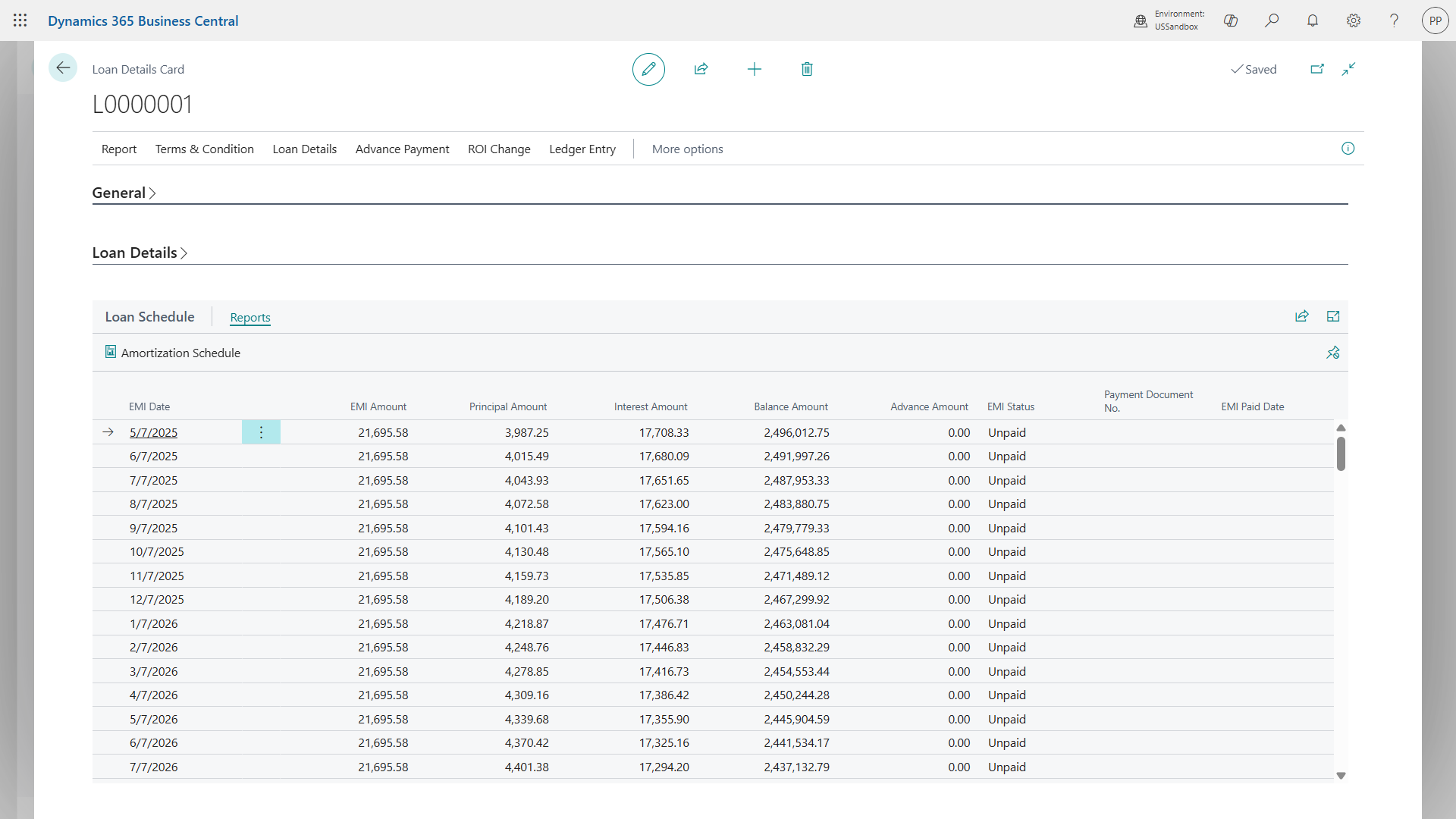Image resolution: width=1456 pixels, height=819 pixels.
Task: Delete the loan using the trash icon
Action: (807, 69)
